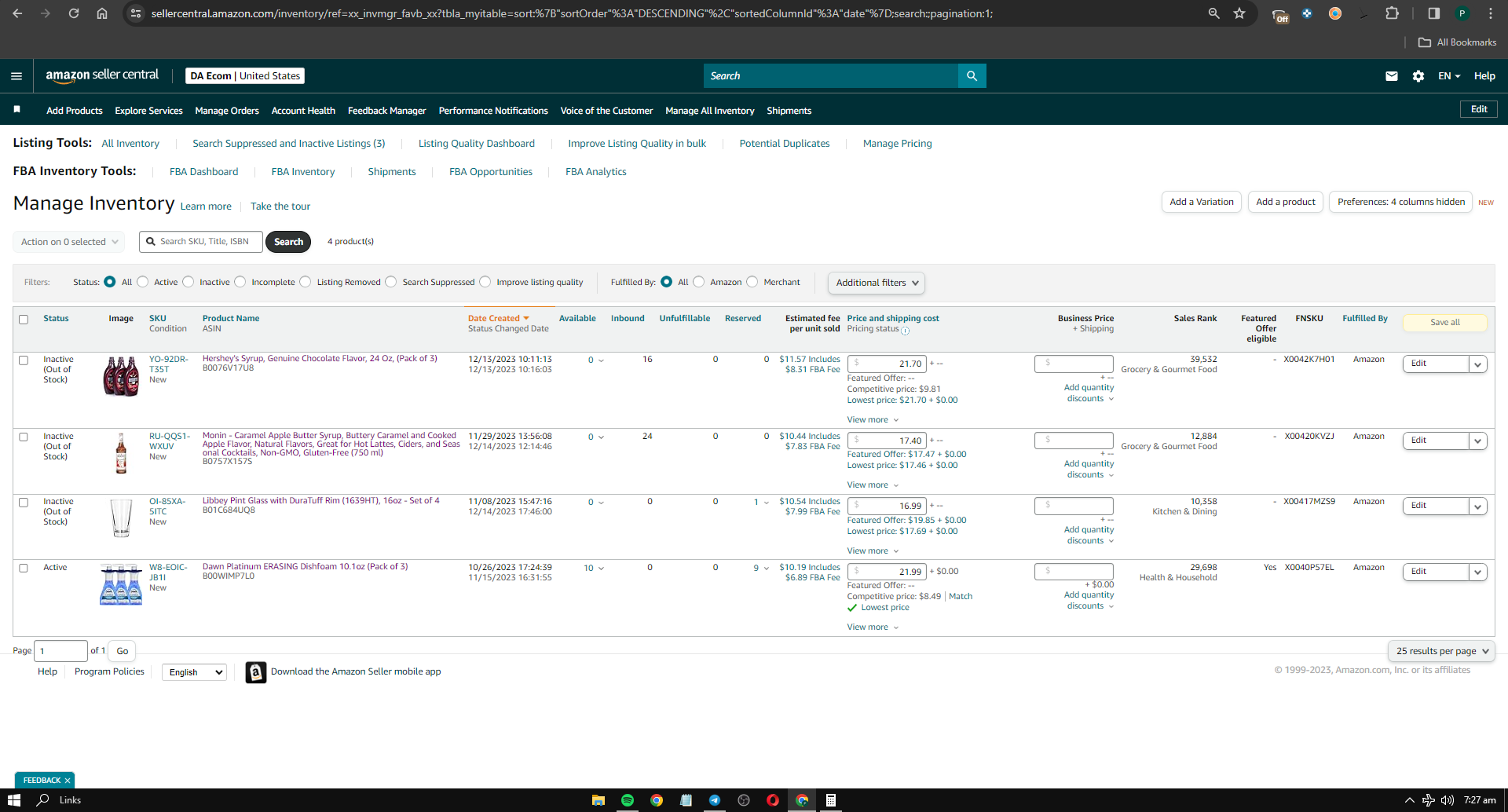
Task: Select the Monin Caramel Apple Butter Syrup checkbox
Action: (24, 437)
